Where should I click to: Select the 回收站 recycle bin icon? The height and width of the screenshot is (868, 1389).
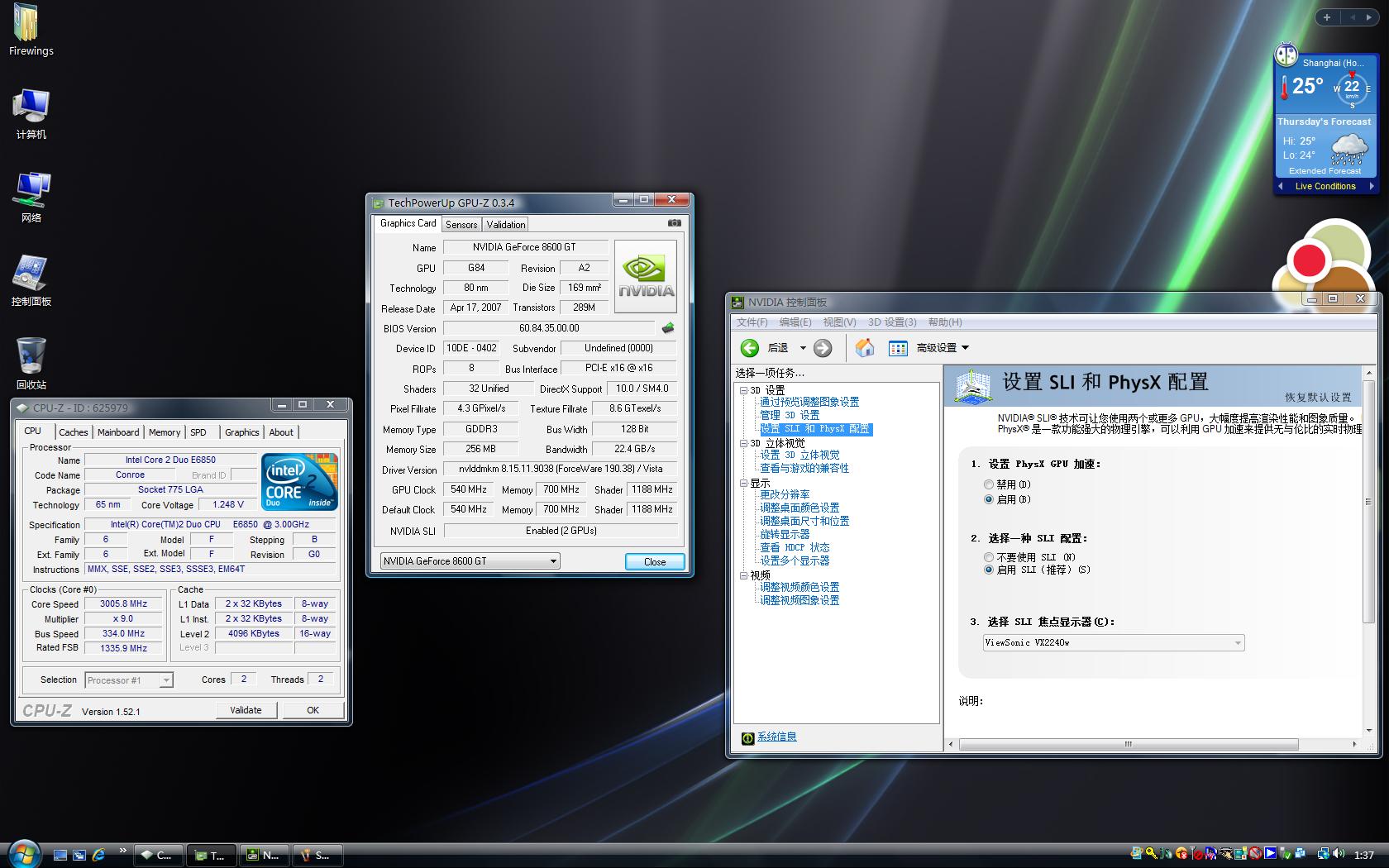tap(31, 357)
